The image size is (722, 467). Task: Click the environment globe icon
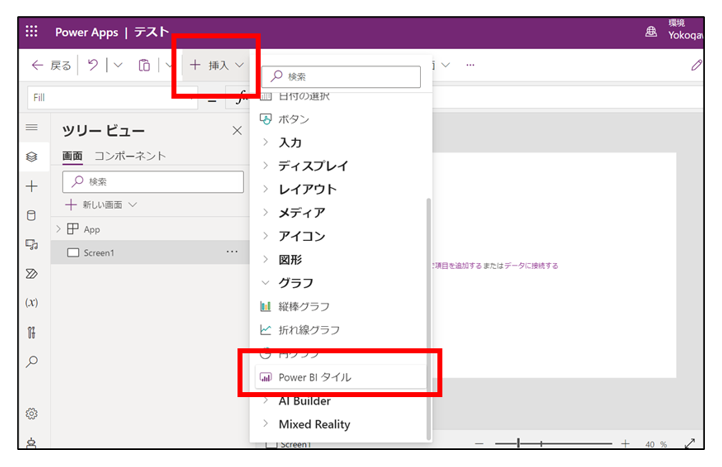pos(651,31)
